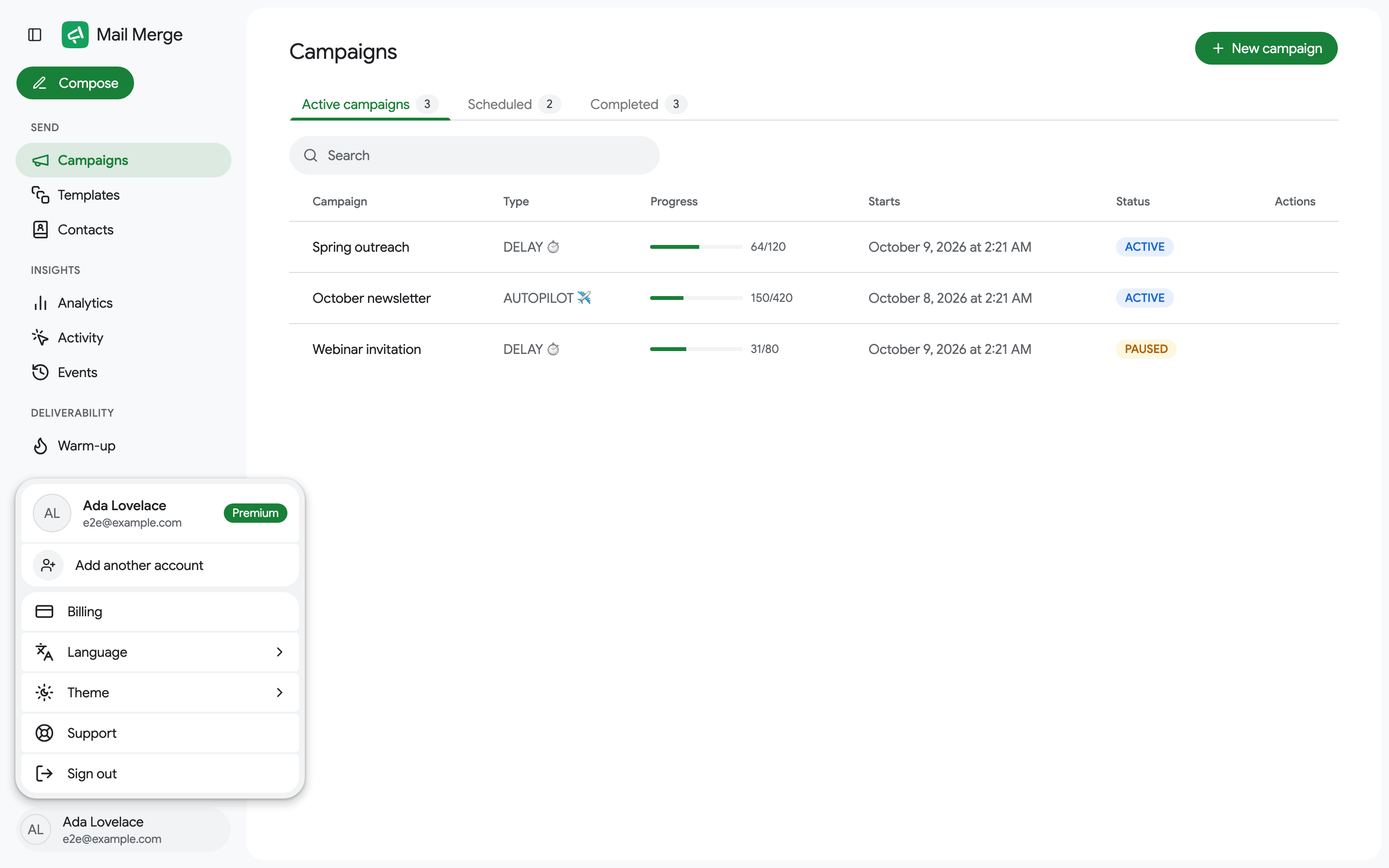The width and height of the screenshot is (1389, 868).
Task: Click the Spring outreach progress bar
Action: coord(695,247)
